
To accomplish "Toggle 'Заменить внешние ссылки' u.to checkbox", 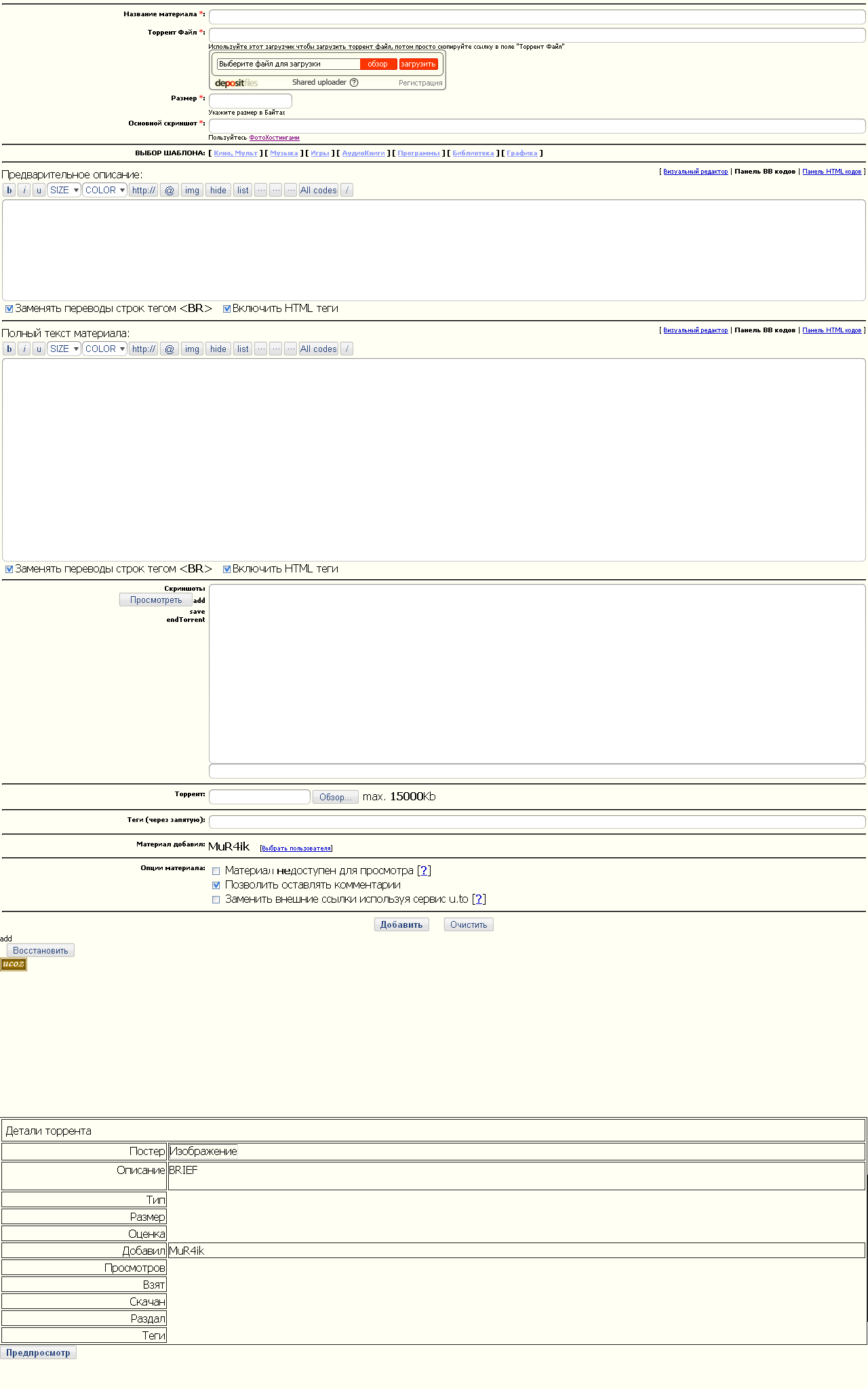I will 216,899.
